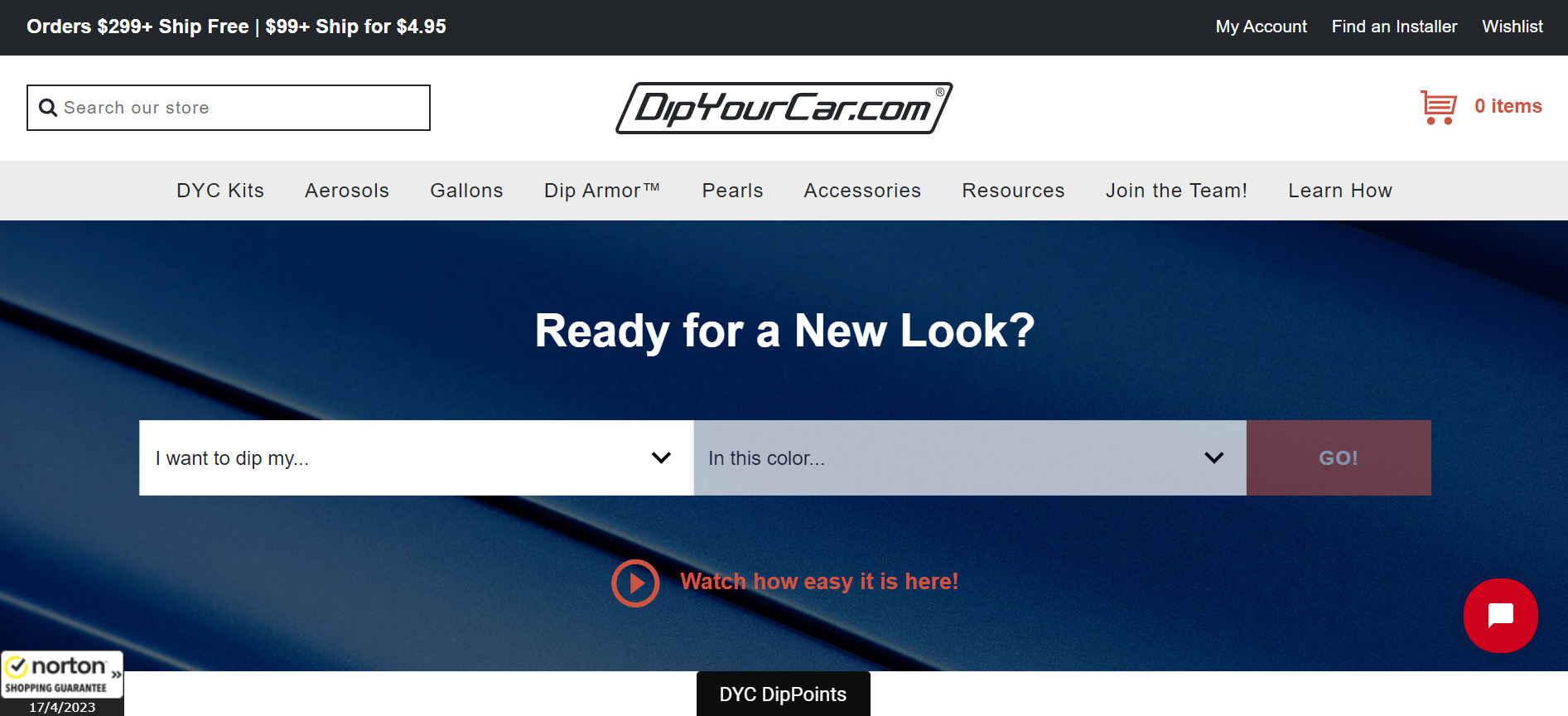1568x716 pixels.
Task: Click the red chat bubble button
Action: [1500, 616]
